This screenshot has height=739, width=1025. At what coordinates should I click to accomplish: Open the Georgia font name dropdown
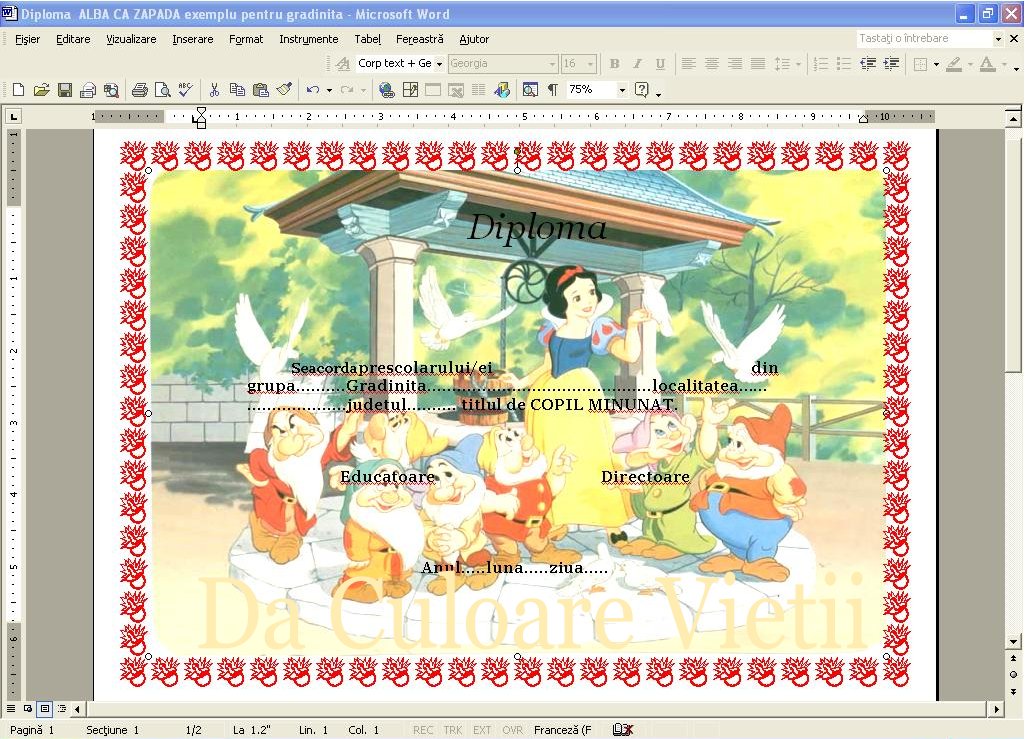point(552,63)
